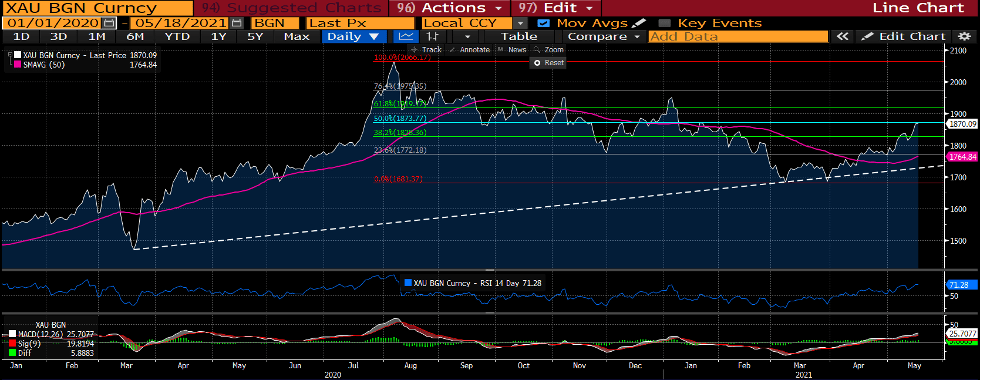The image size is (981, 381).
Task: Click the 76.4%(1975.35) Fibonacci label
Action: (x=400, y=86)
